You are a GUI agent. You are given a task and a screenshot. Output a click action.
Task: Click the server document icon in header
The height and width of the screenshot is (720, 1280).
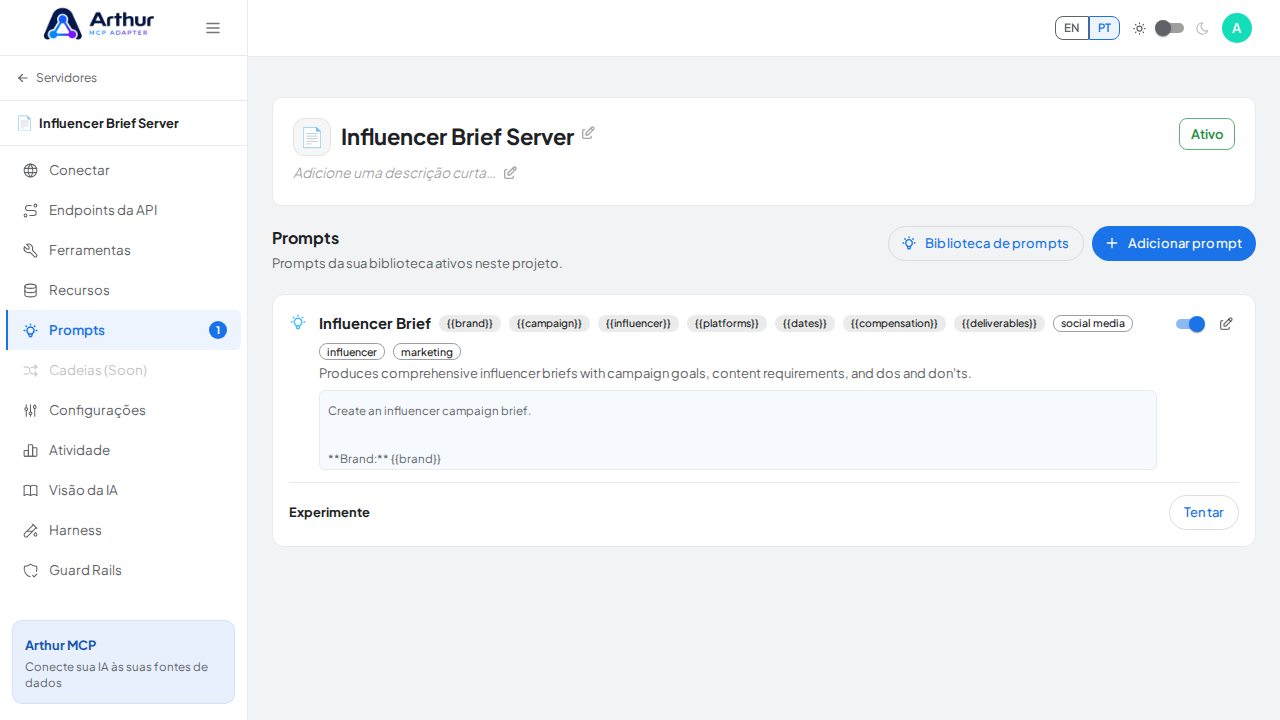click(x=312, y=137)
